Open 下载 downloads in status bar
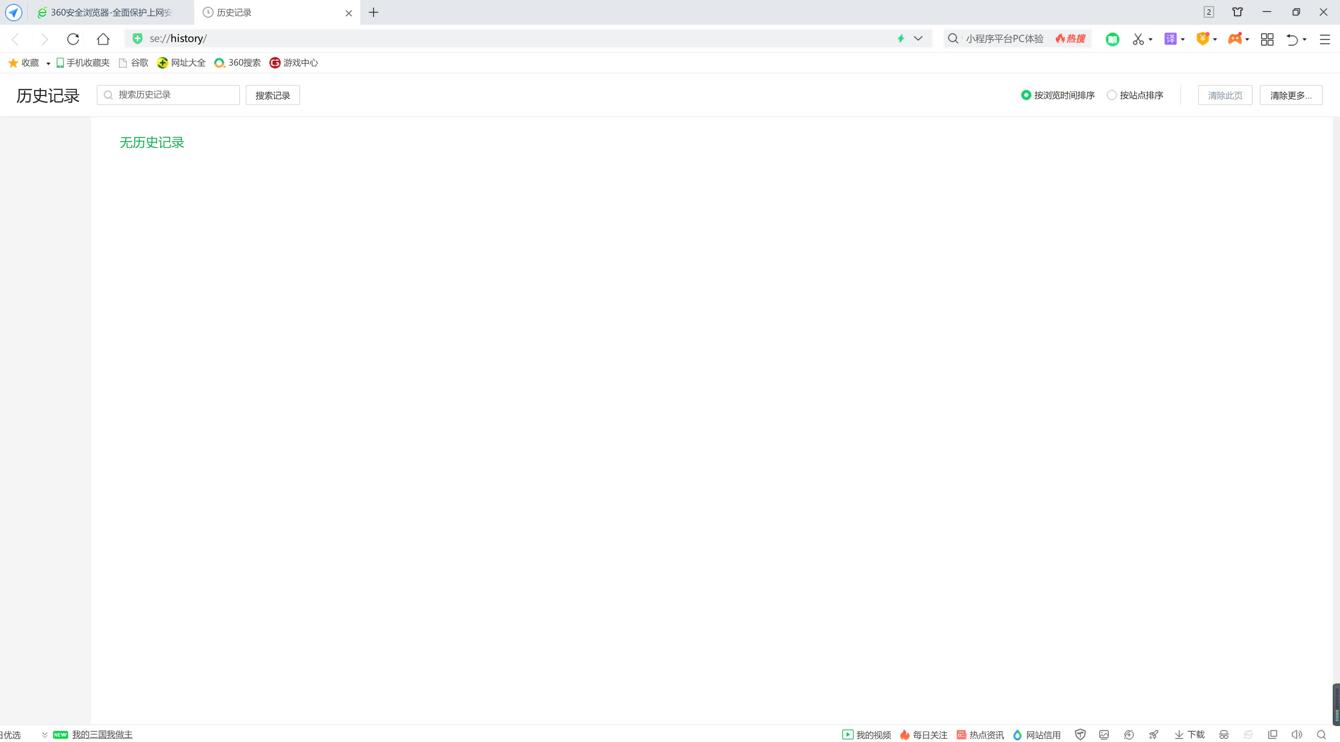Screen dimensions: 1340x742 pos(1189,735)
